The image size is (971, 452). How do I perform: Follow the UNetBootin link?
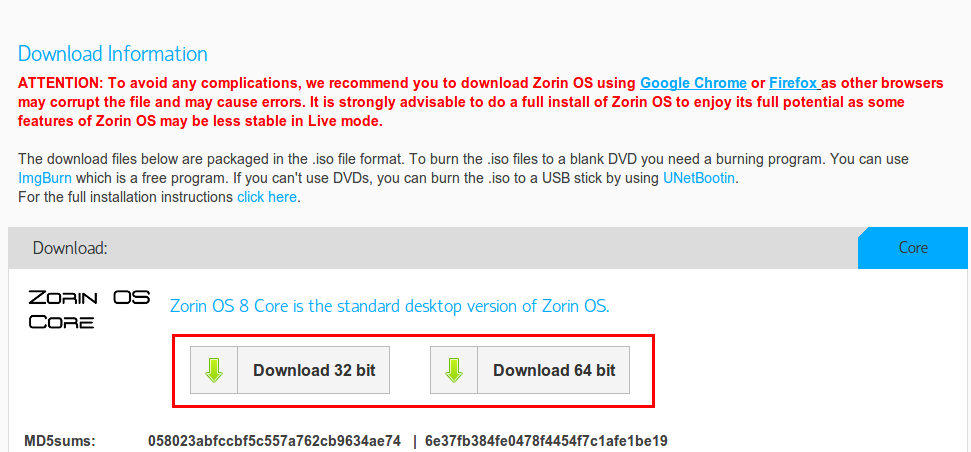699,178
